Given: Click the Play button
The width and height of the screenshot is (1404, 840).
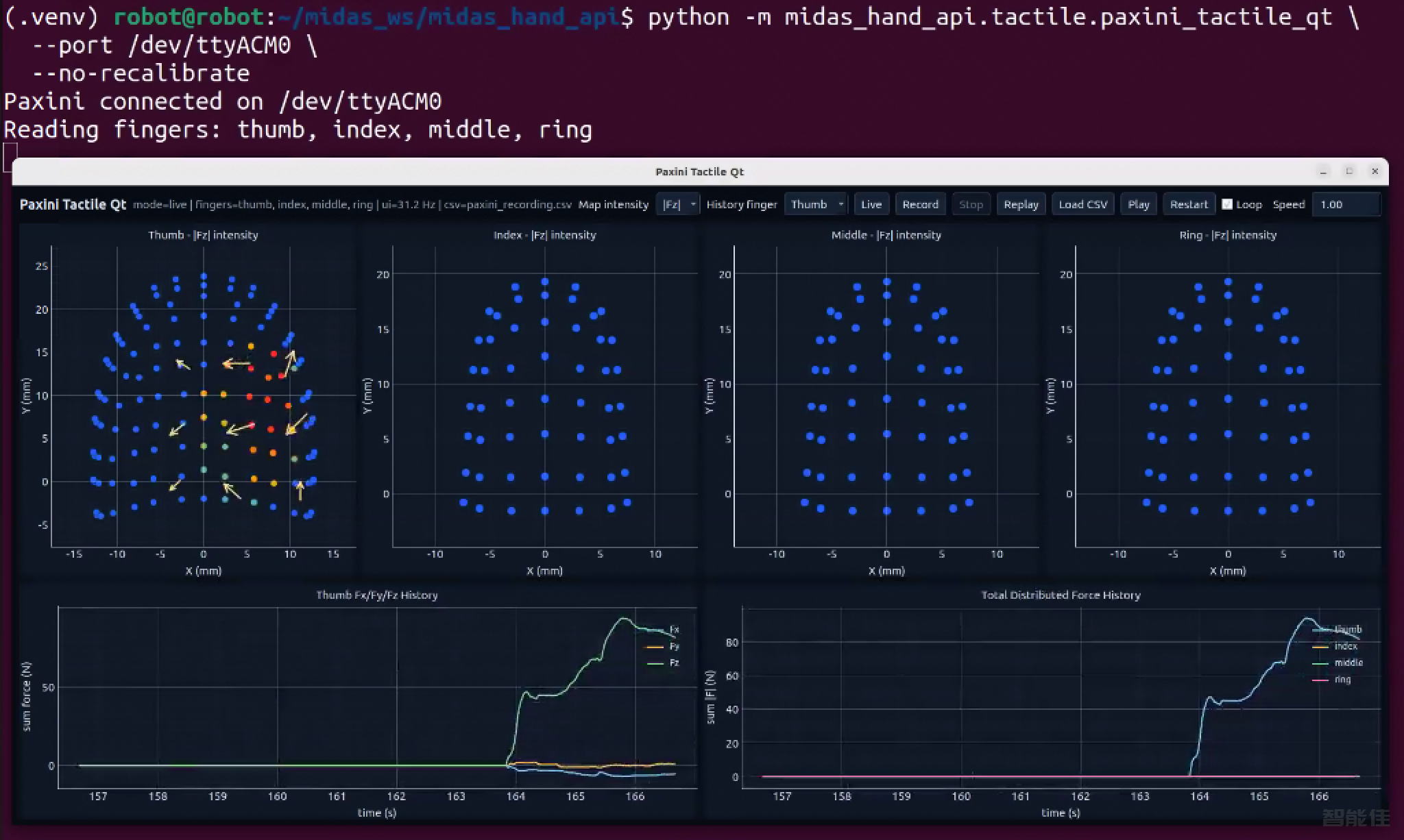Looking at the screenshot, I should 1138,204.
